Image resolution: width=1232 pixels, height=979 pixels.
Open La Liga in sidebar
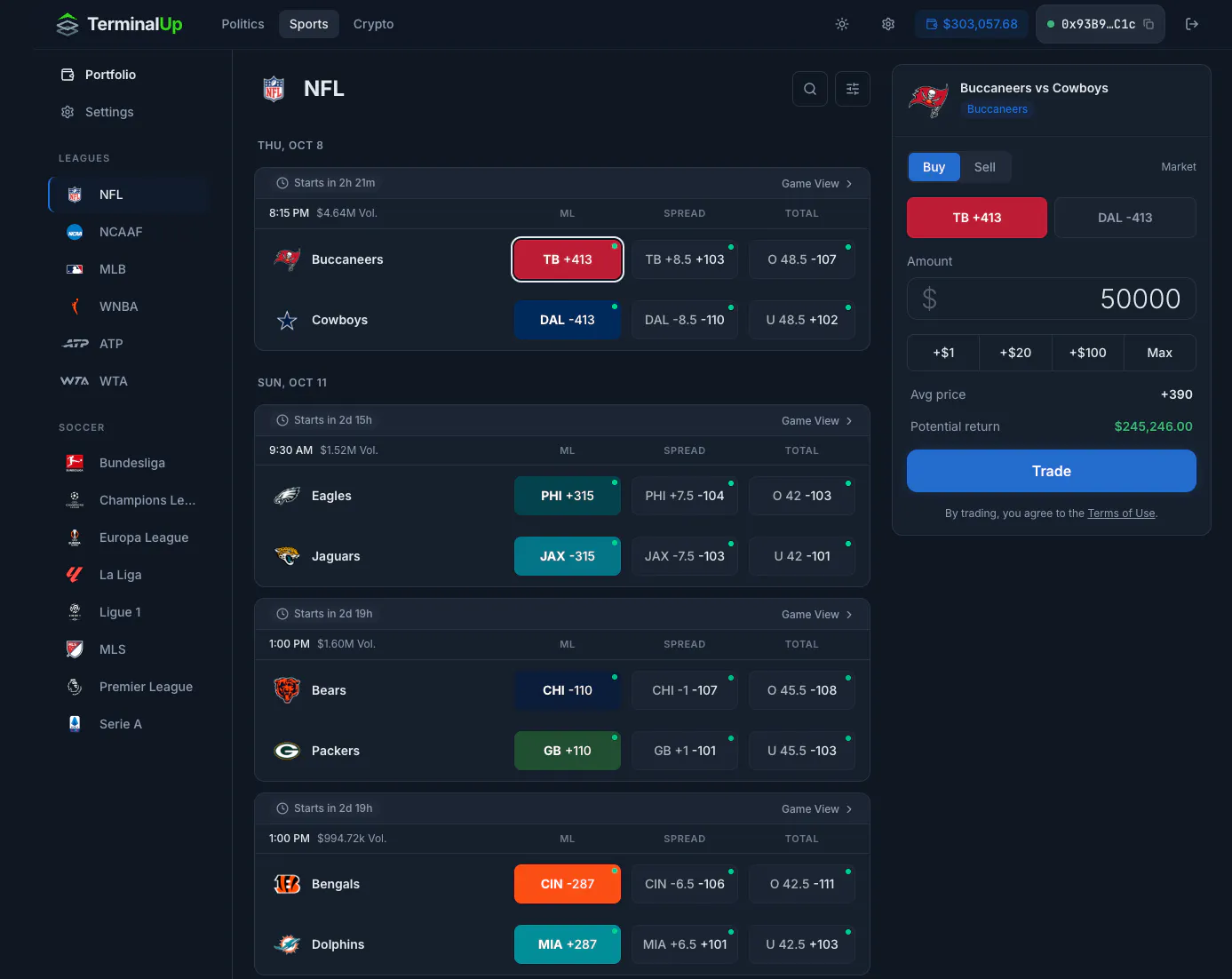129,575
